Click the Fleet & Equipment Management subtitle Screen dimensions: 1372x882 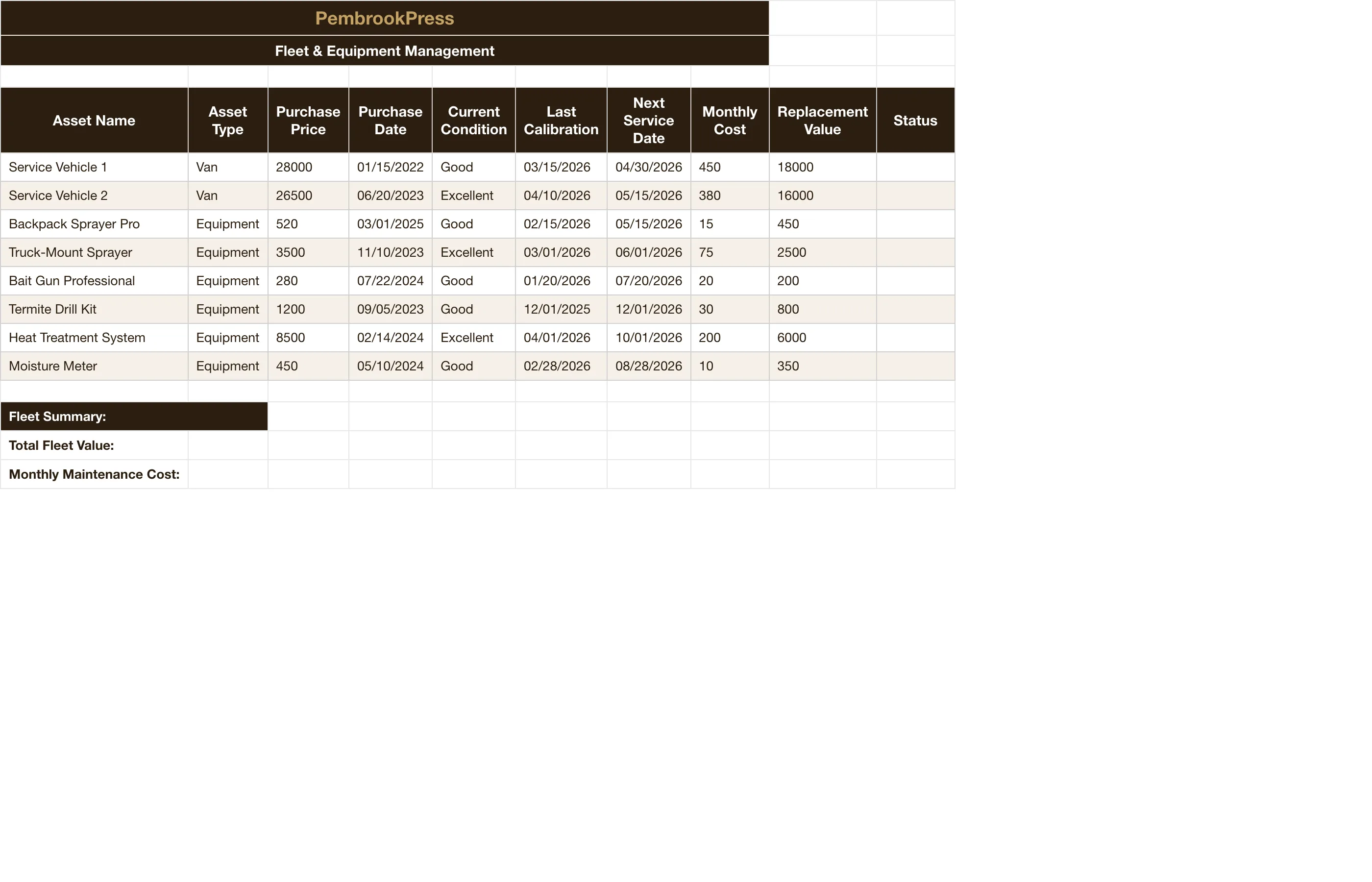click(384, 51)
